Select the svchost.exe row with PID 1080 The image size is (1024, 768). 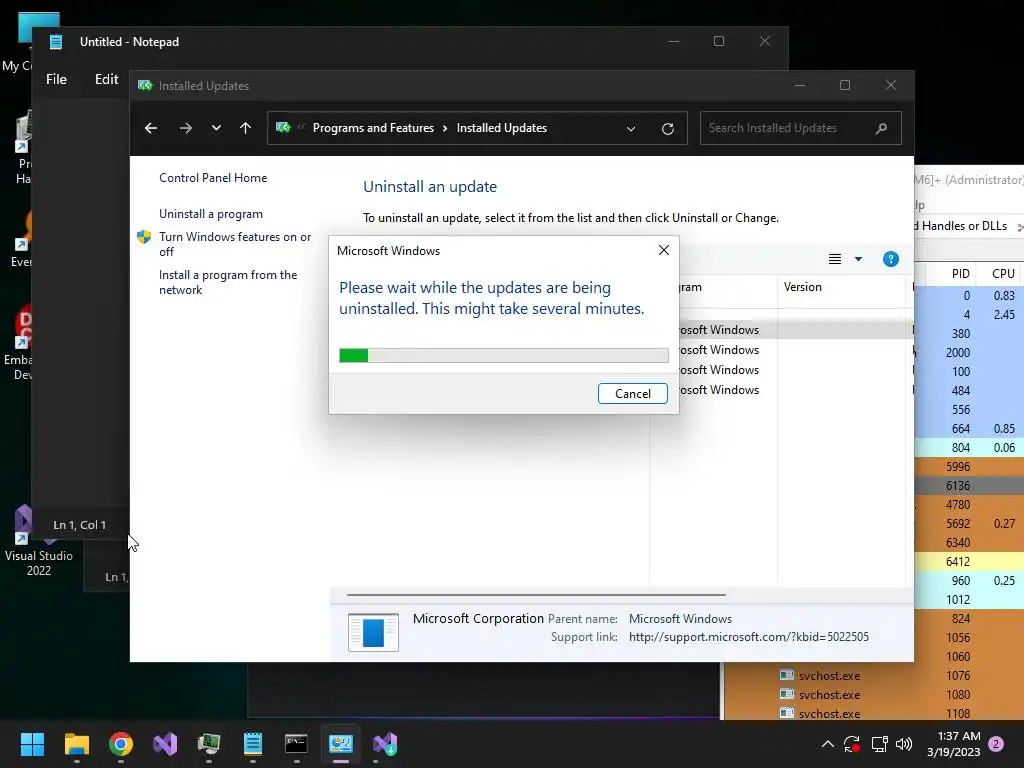(875, 694)
